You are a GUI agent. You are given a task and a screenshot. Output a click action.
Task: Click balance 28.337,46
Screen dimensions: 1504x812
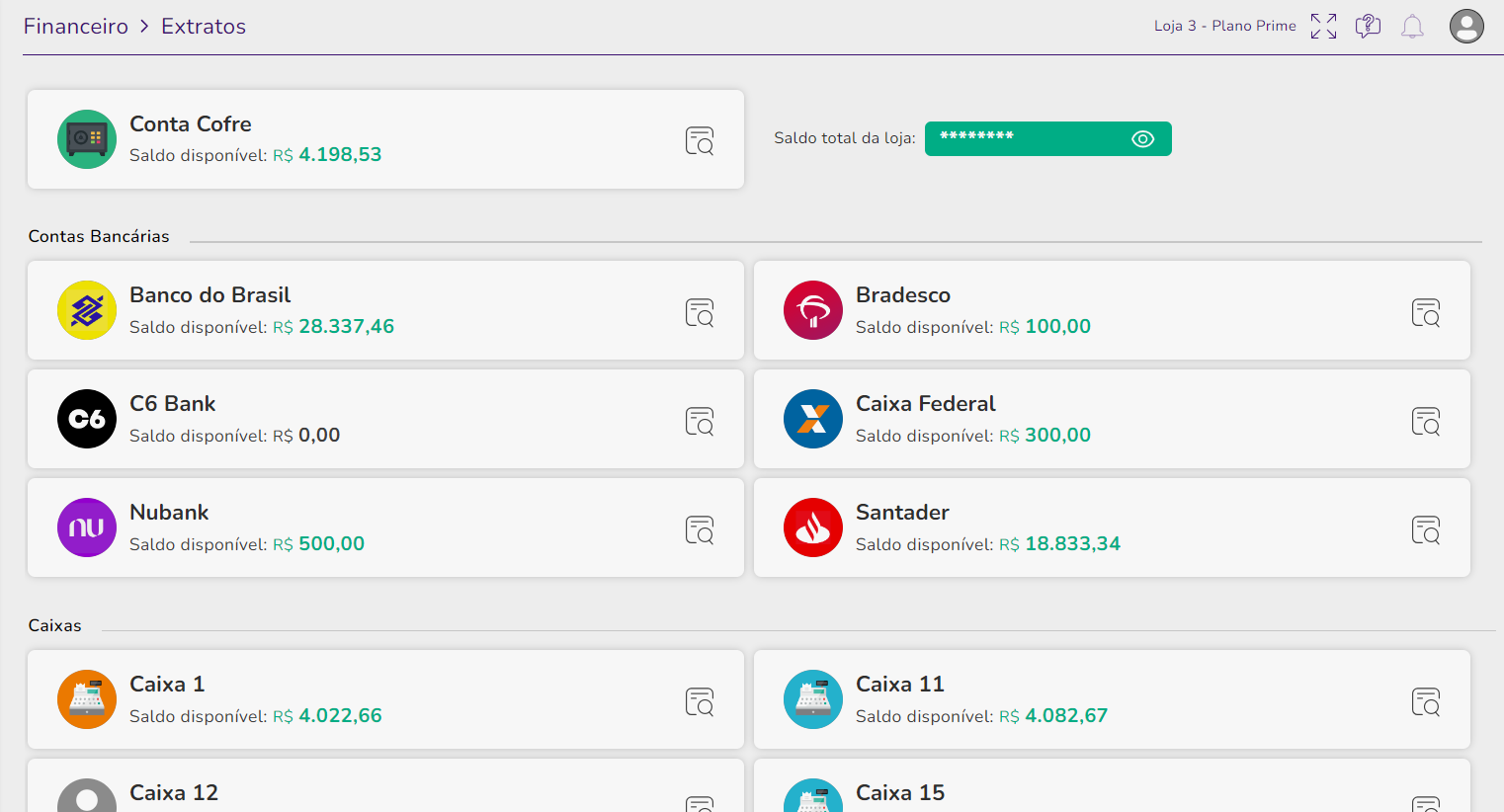coord(346,326)
